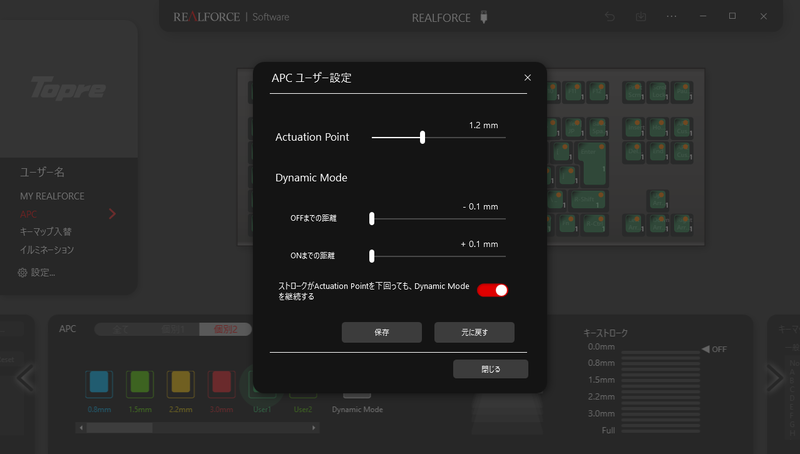This screenshot has height=454, width=800.
Task: Click the OFFまでの距離 slider handle
Action: point(372,219)
